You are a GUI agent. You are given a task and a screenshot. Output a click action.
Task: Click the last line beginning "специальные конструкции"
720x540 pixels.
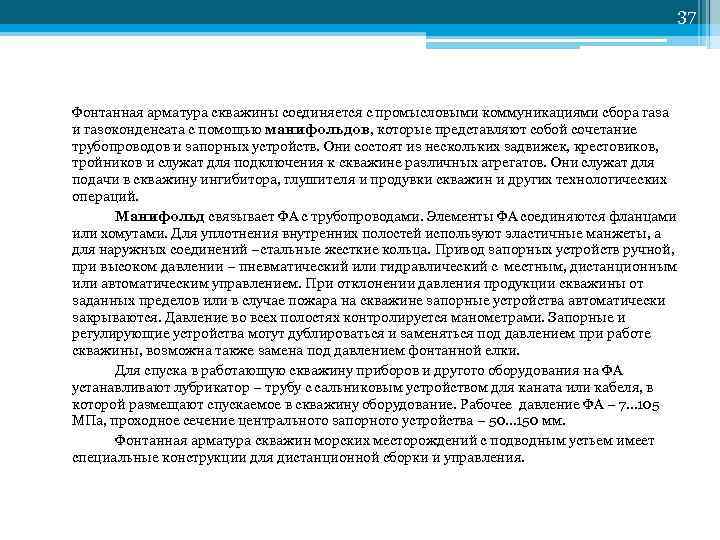coord(298,458)
